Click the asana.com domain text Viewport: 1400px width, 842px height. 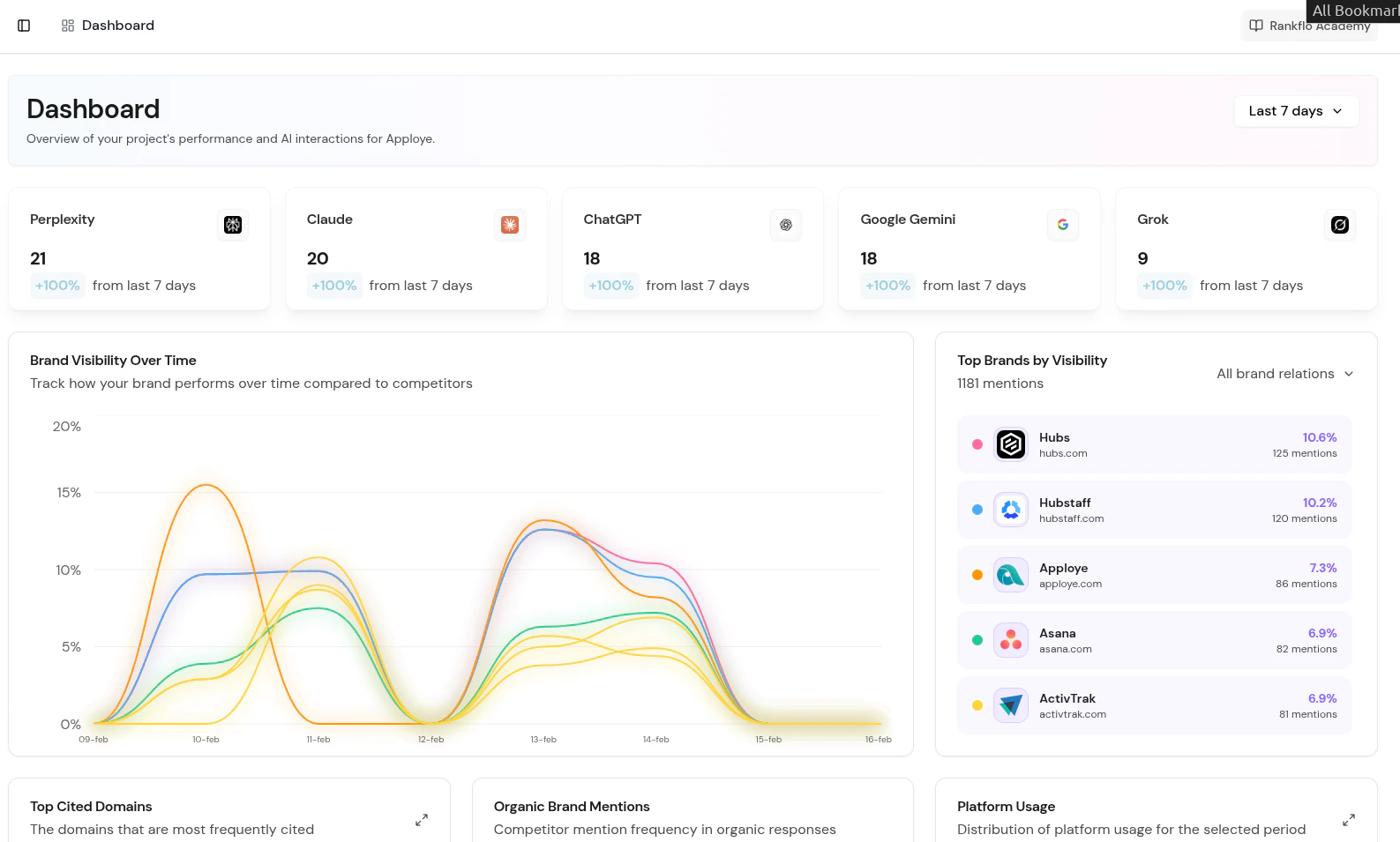coord(1066,649)
